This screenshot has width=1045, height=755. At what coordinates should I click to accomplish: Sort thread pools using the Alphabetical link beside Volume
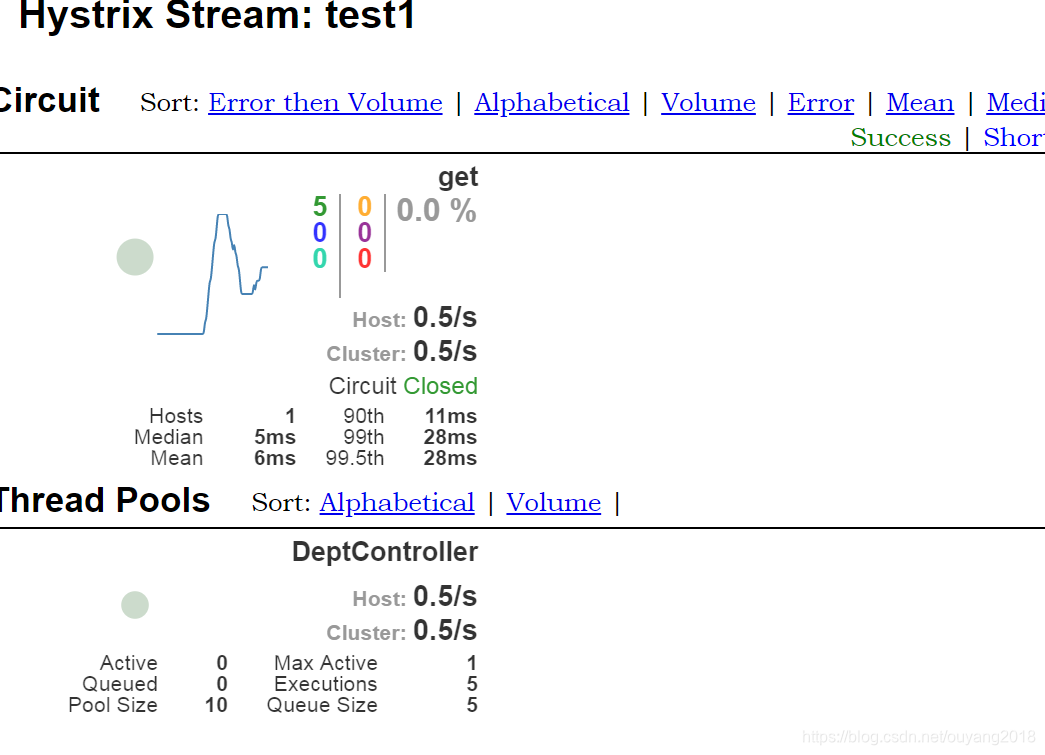pyautogui.click(x=397, y=502)
